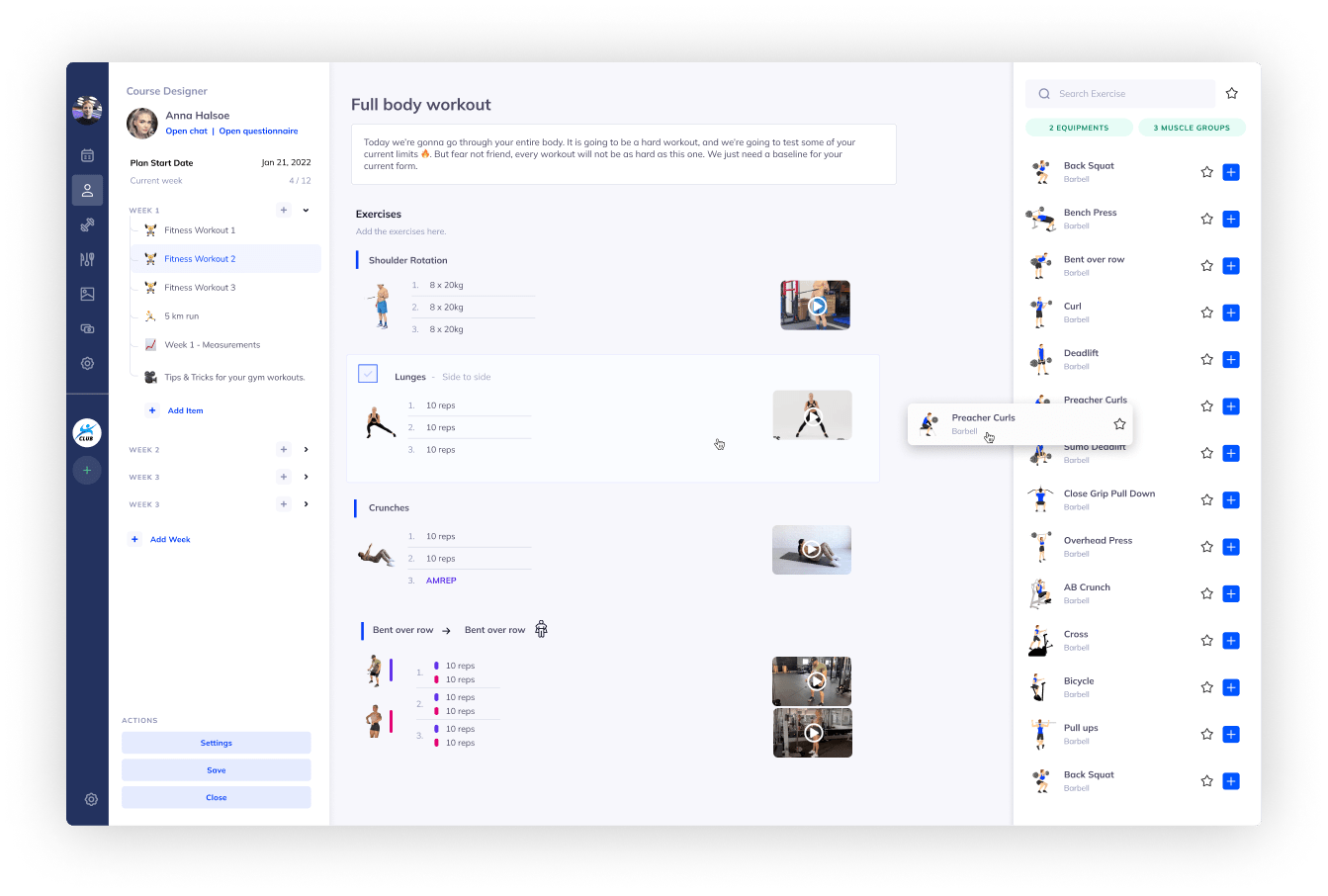Add Bicycle exercise with its plus button
Screen dimensions: 1328x896
click(1231, 687)
